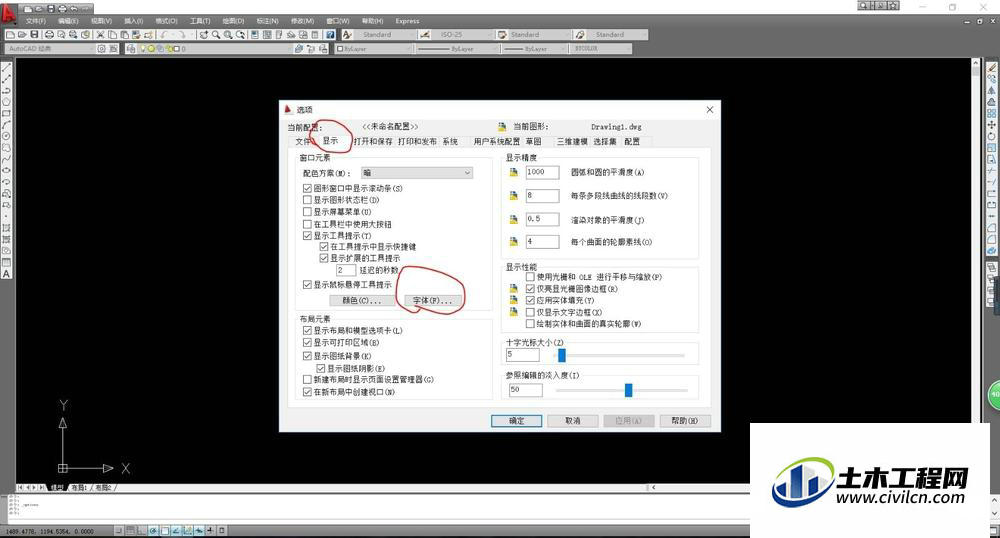This screenshot has width=1000, height=538.
Task: Open the text style Standard dropdown
Action: pyautogui.click(x=385, y=34)
